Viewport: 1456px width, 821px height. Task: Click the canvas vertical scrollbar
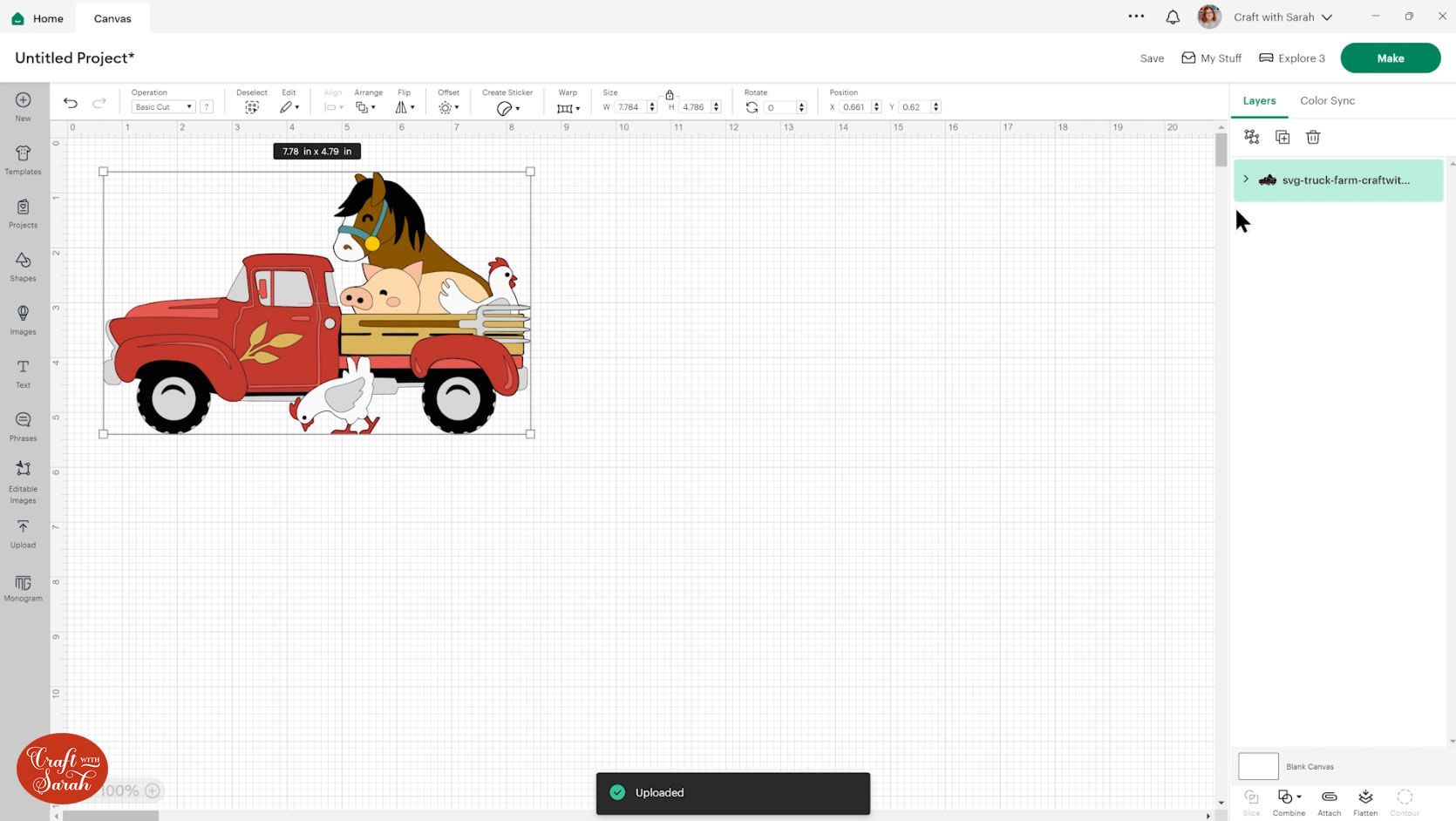point(1221,150)
